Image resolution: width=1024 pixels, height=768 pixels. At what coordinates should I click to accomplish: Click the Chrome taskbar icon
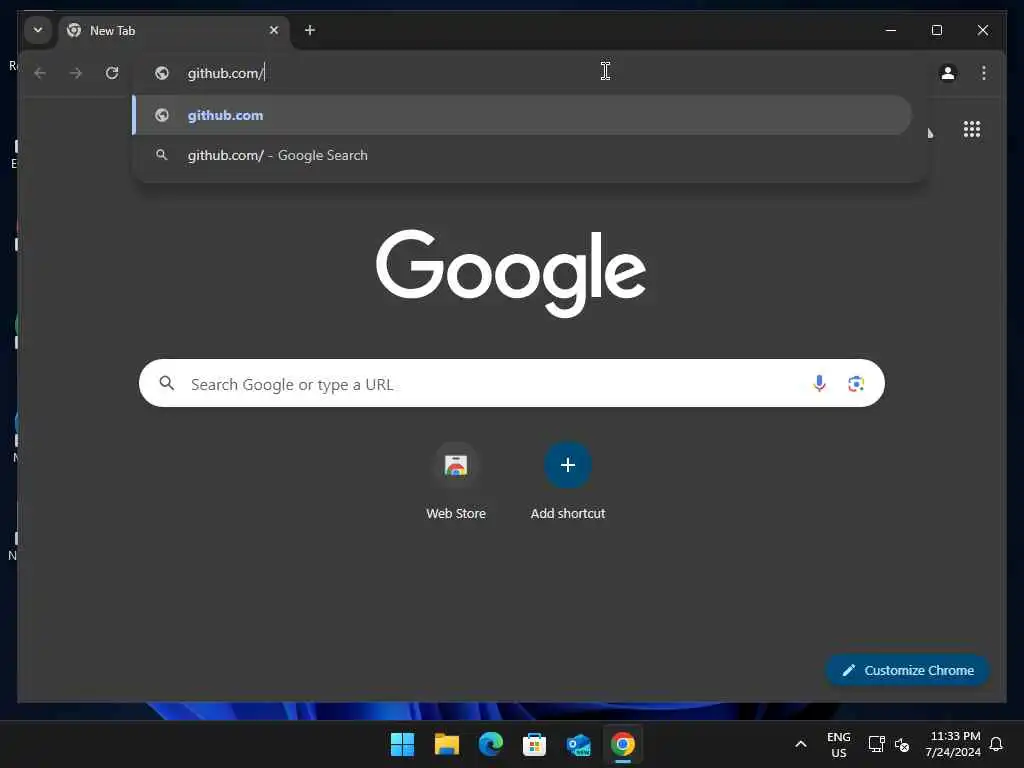pos(622,744)
